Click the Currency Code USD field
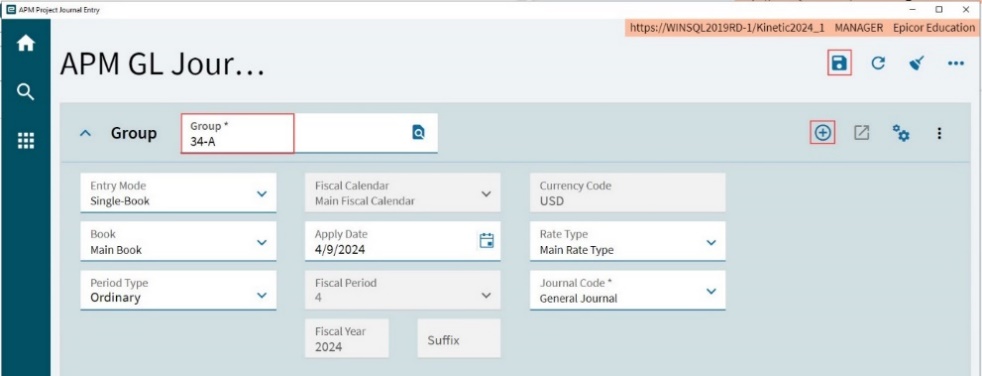This screenshot has height=376, width=982. pyautogui.click(x=628, y=193)
